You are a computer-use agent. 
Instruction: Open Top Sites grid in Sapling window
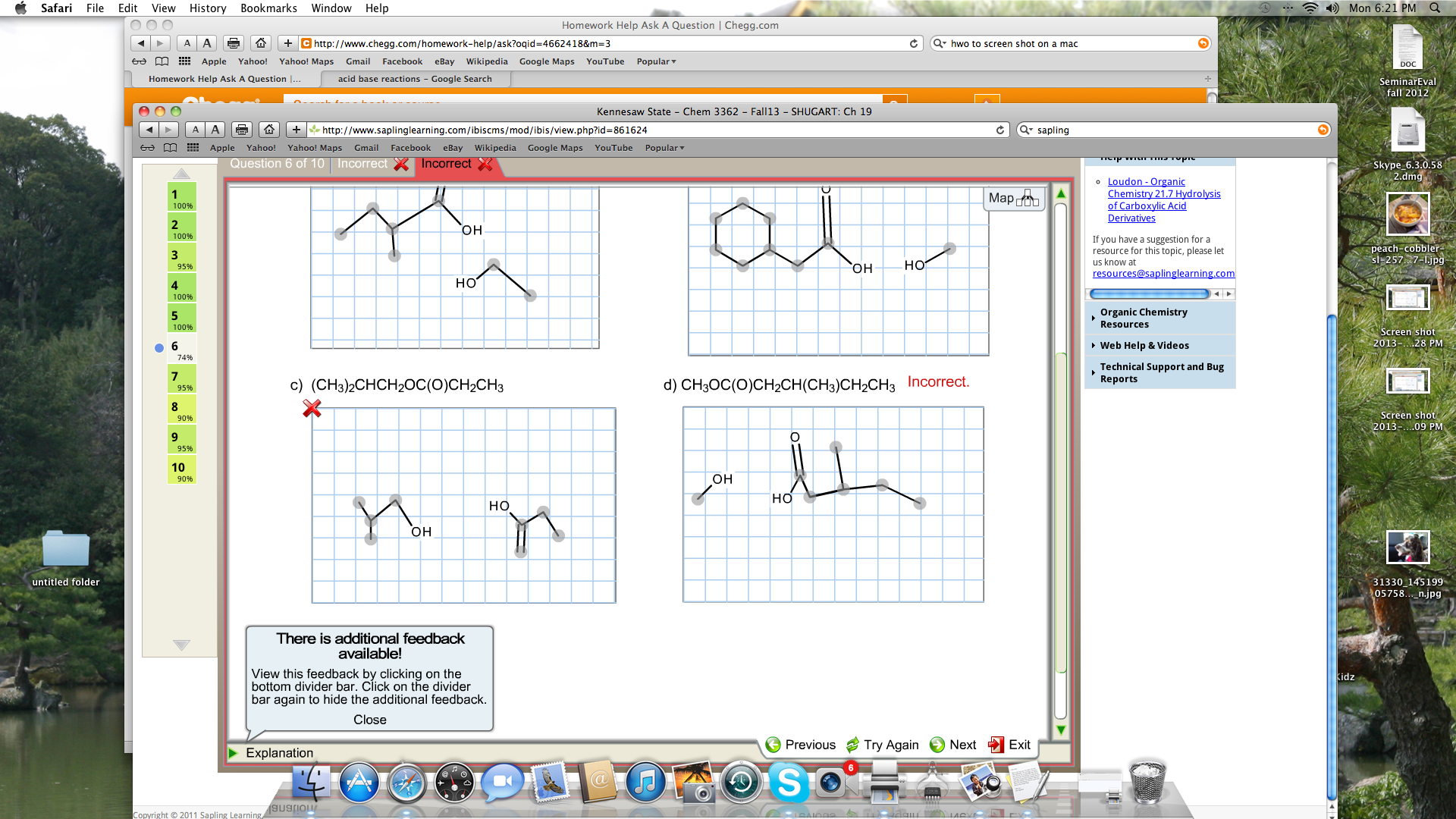click(x=193, y=148)
